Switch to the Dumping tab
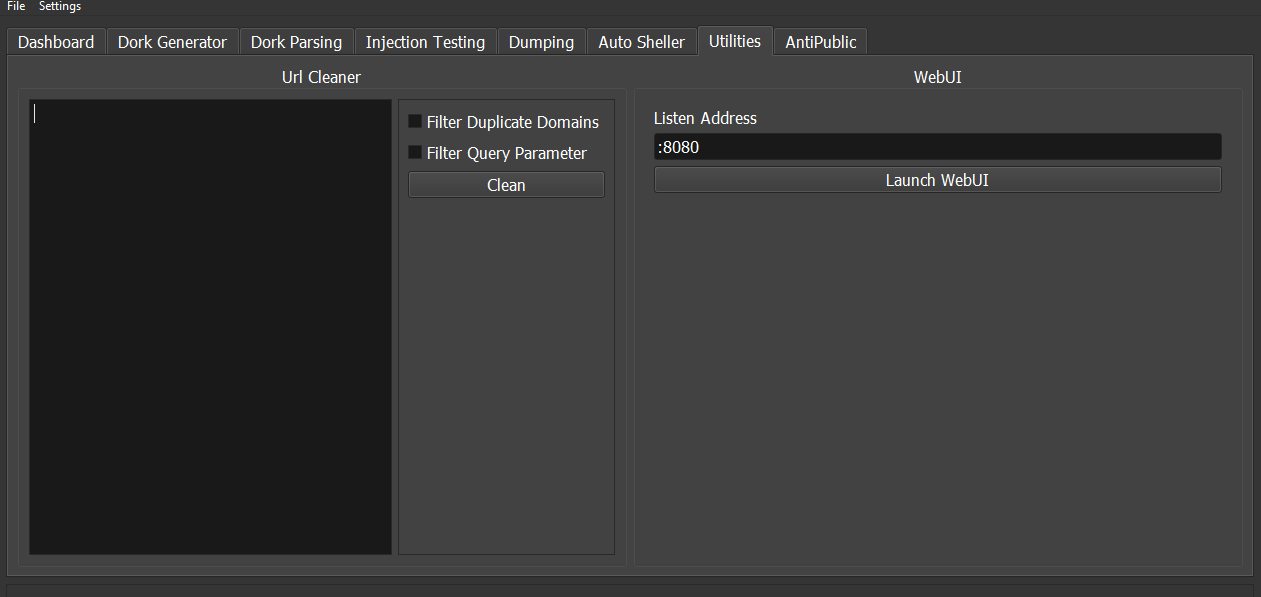1261x597 pixels. click(541, 42)
